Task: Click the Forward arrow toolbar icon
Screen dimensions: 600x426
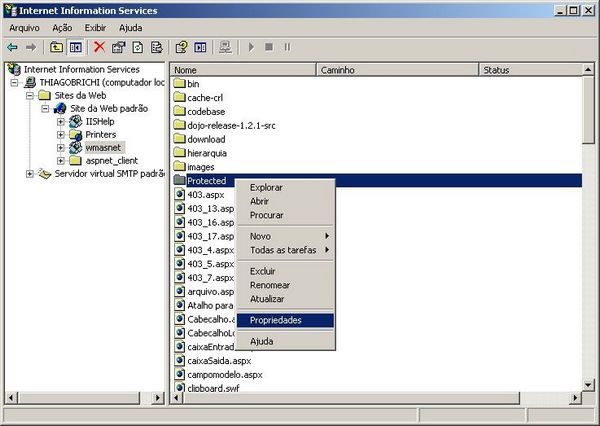Action: pos(31,47)
